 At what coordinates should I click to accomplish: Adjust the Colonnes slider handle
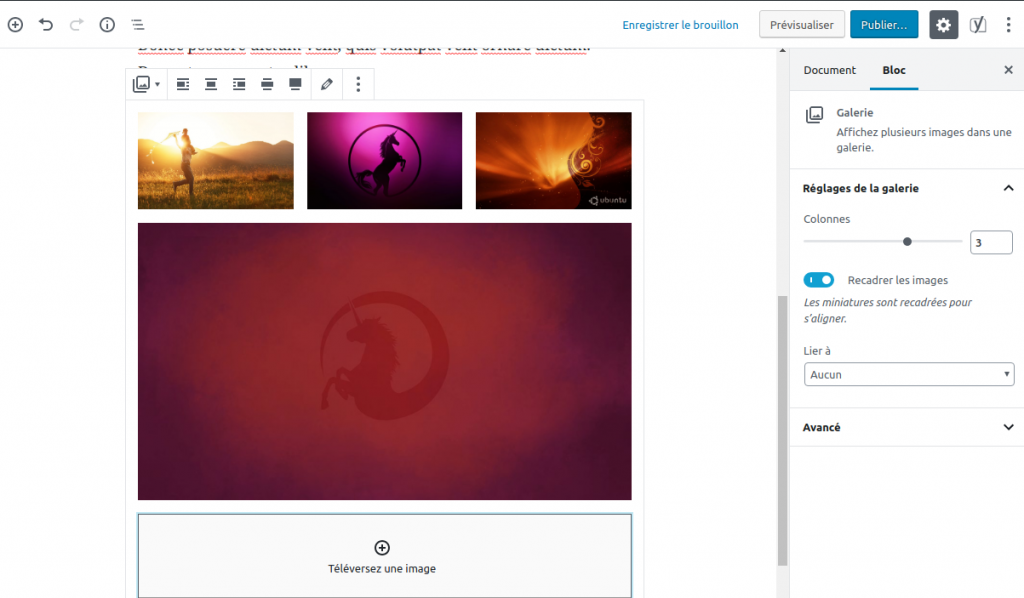tap(907, 242)
